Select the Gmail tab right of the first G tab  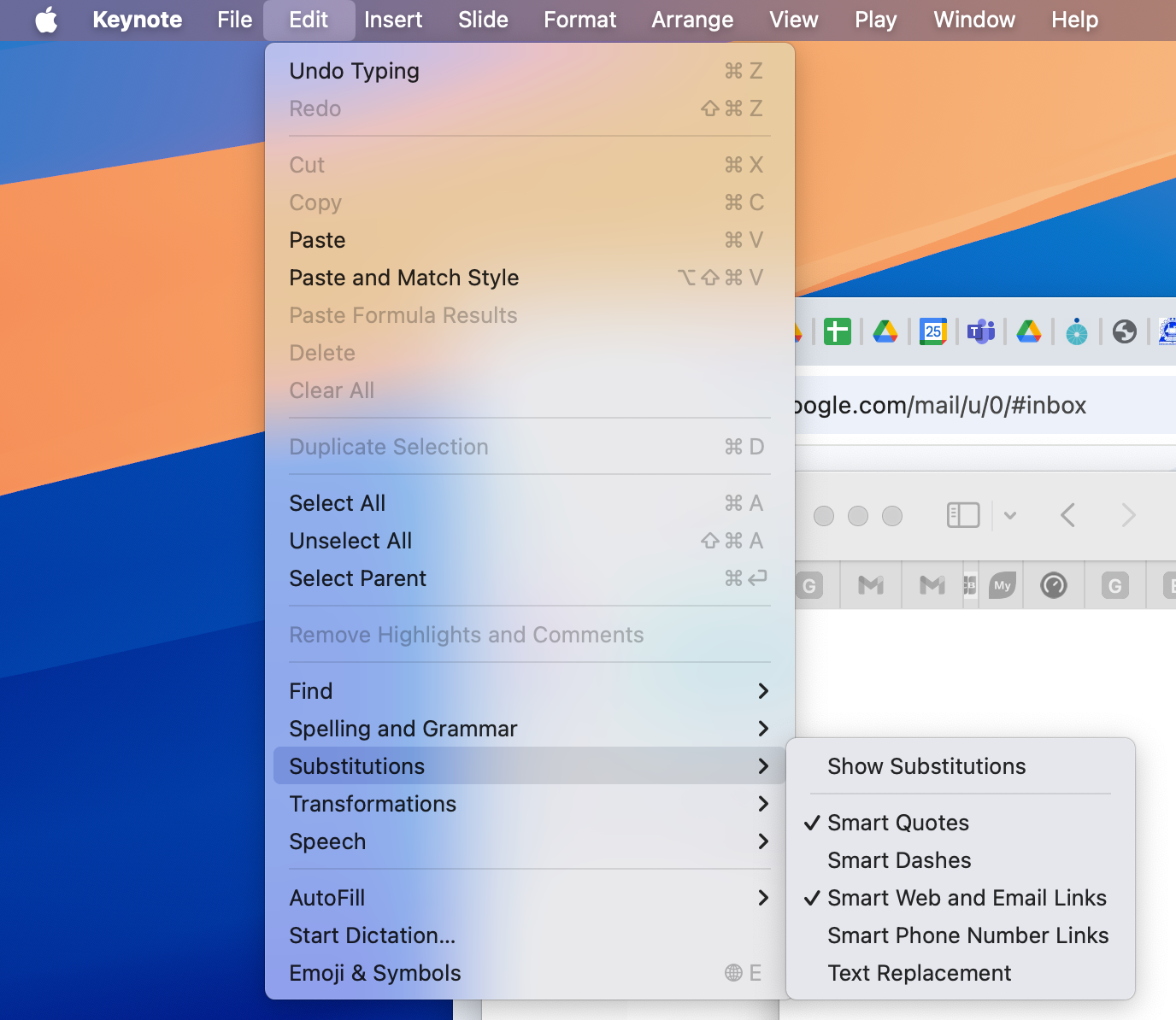tap(871, 585)
